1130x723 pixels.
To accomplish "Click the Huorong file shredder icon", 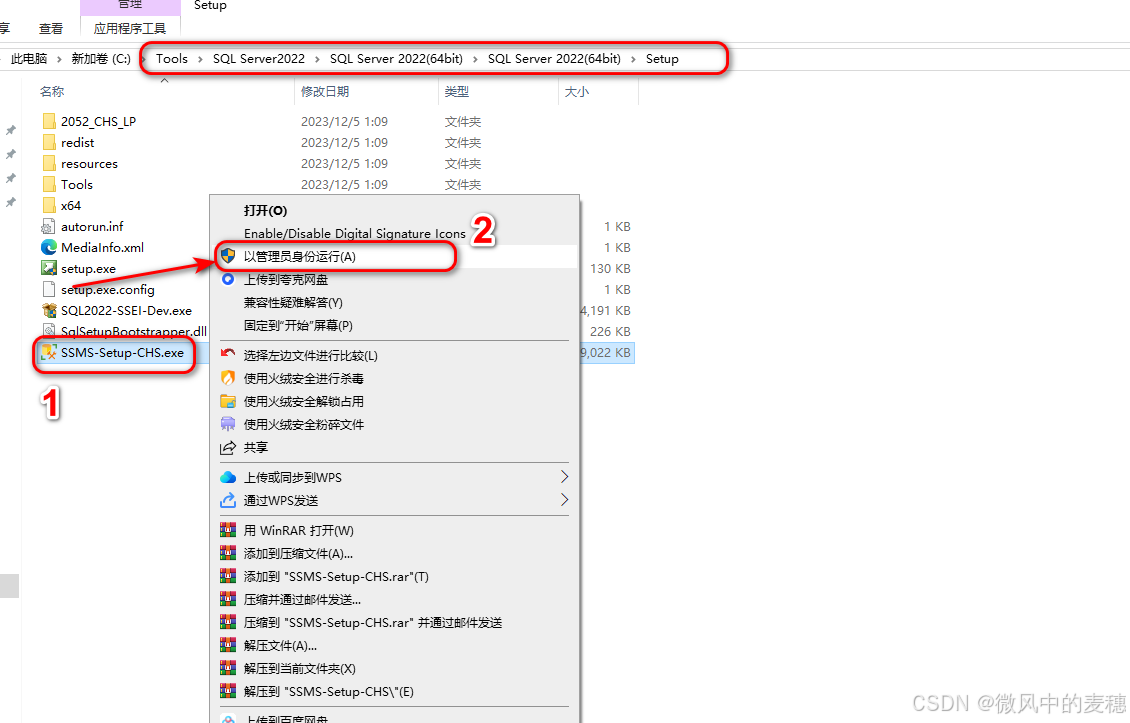I will click(x=228, y=424).
